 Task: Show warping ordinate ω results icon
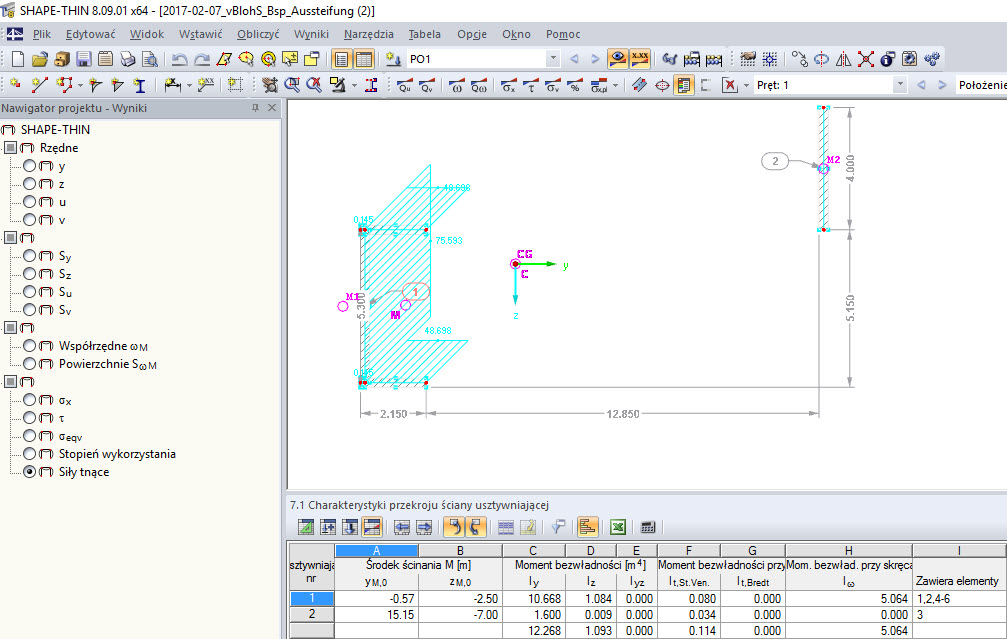[x=457, y=85]
